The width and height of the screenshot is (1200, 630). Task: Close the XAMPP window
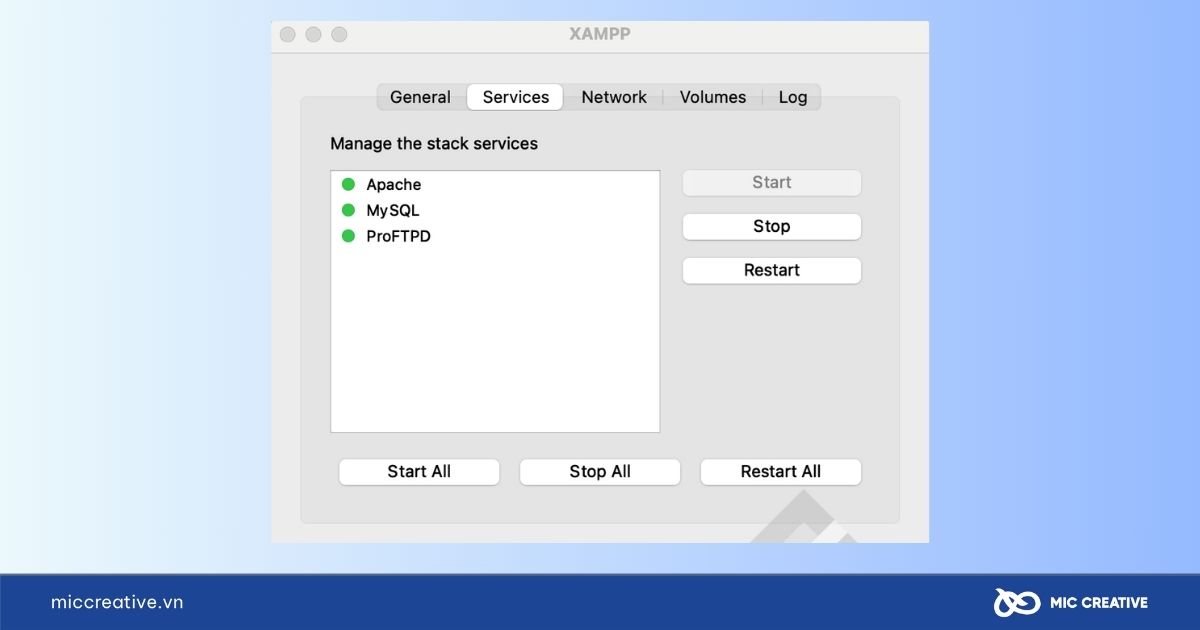click(288, 35)
